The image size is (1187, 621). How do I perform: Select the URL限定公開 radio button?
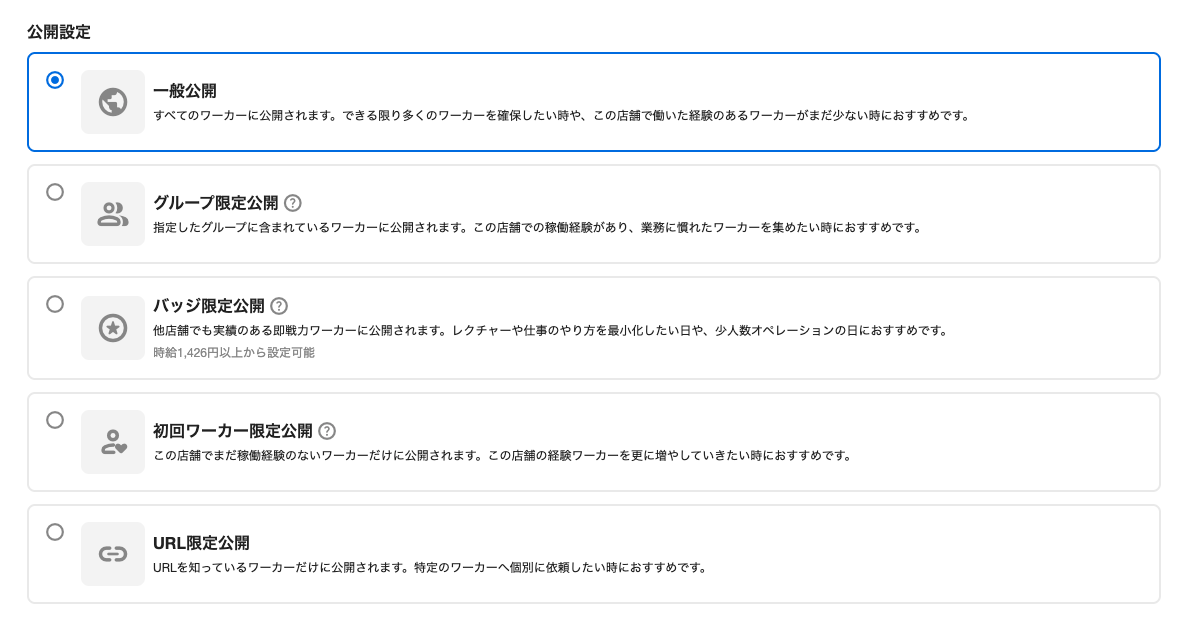click(x=55, y=532)
